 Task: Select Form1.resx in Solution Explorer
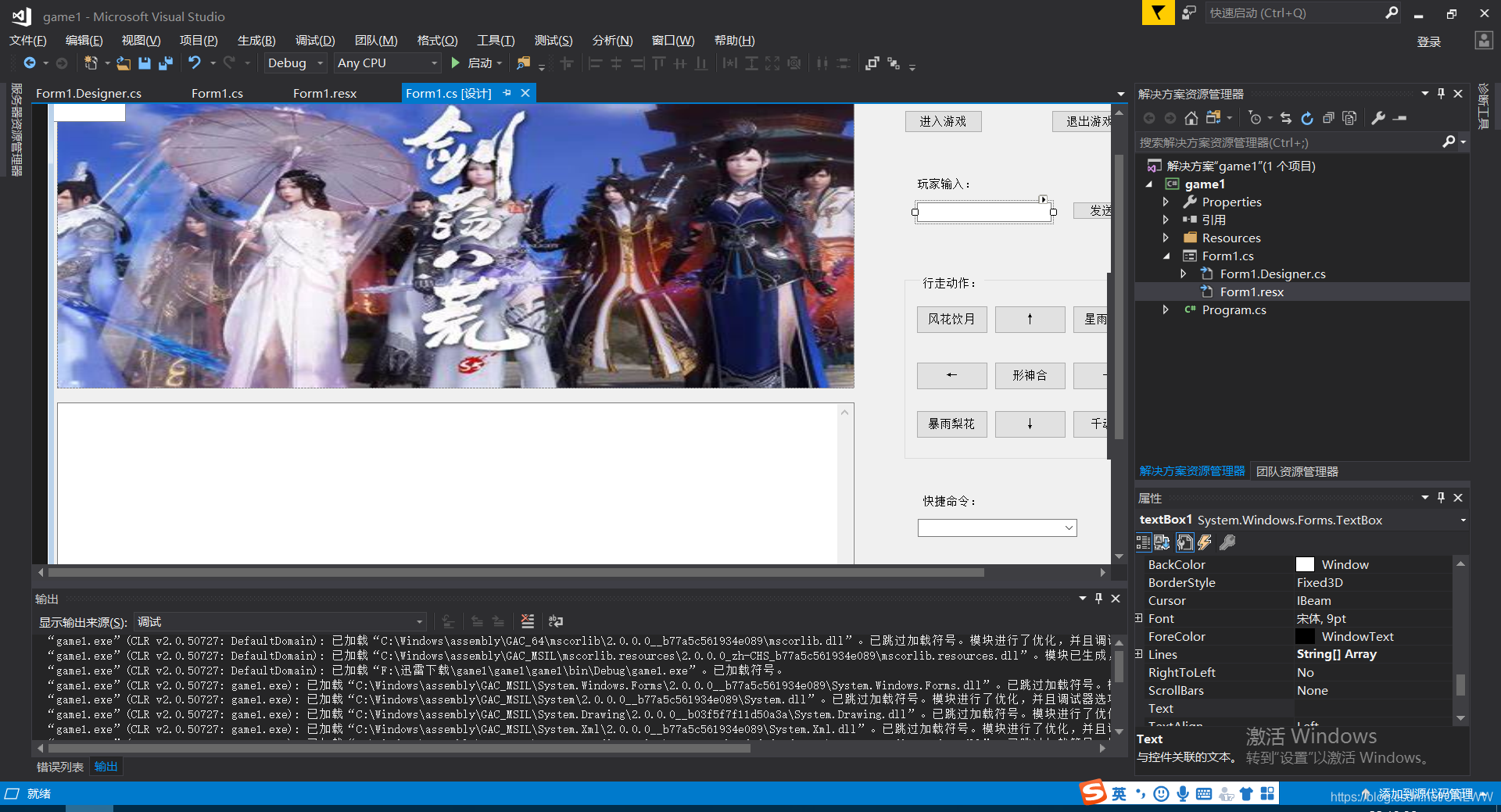tap(1251, 292)
